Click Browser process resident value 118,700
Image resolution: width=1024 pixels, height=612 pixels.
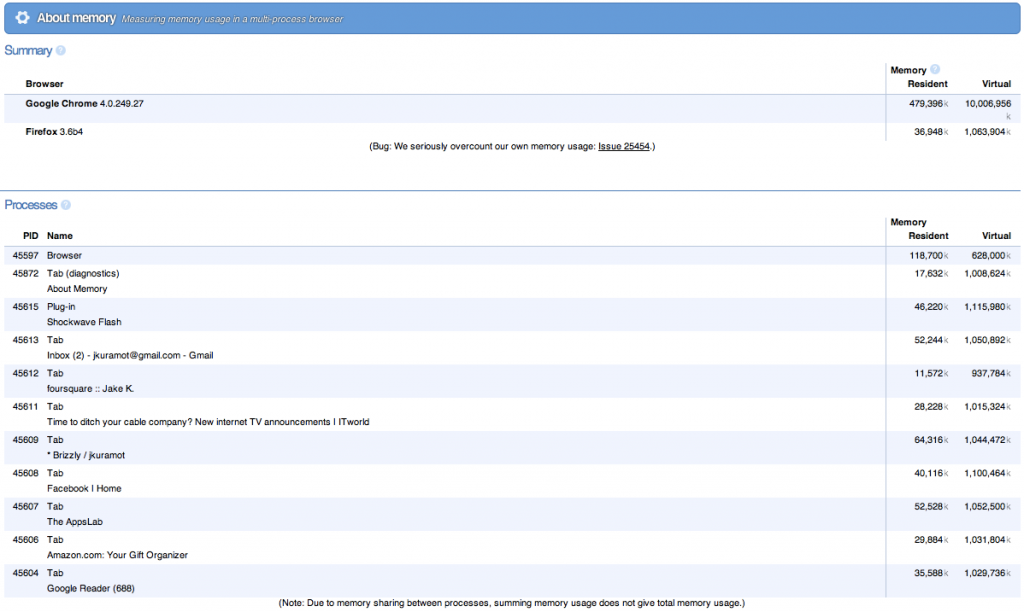[926, 255]
